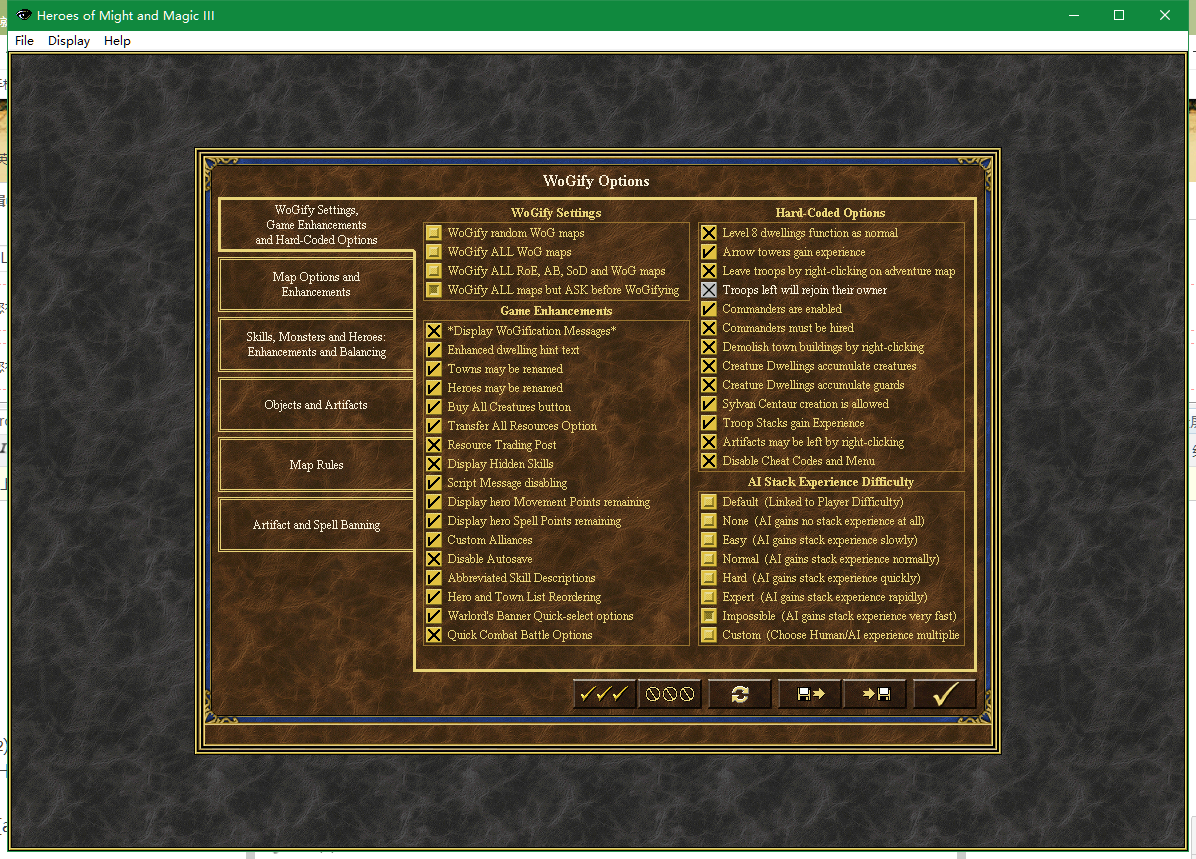The height and width of the screenshot is (859, 1196).
Task: Toggle Enhanced dwelling hint text checkbox
Action: pos(434,349)
